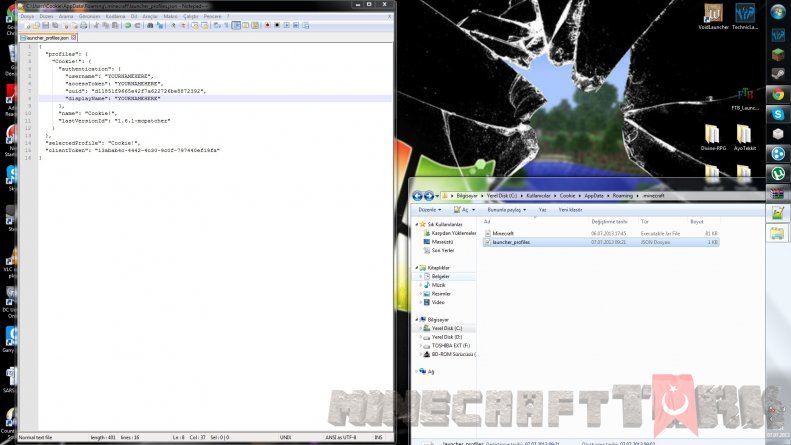The height and width of the screenshot is (445, 791).
Task: Click Redo arrow icon in Notepad++
Action: tap(137, 25)
